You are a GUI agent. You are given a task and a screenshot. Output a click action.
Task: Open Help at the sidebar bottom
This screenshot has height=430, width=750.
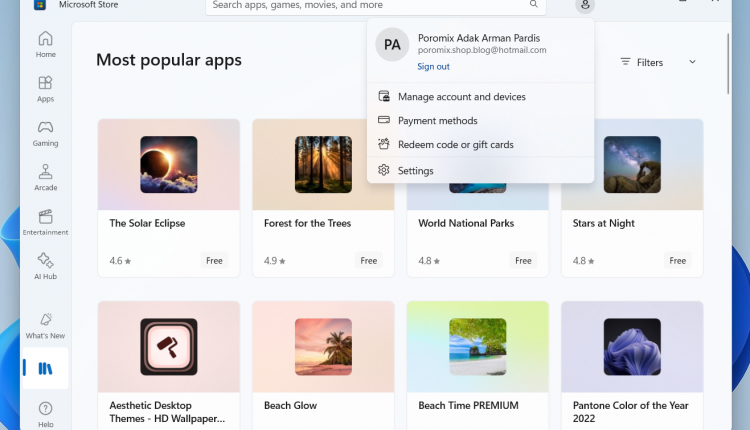[45, 414]
